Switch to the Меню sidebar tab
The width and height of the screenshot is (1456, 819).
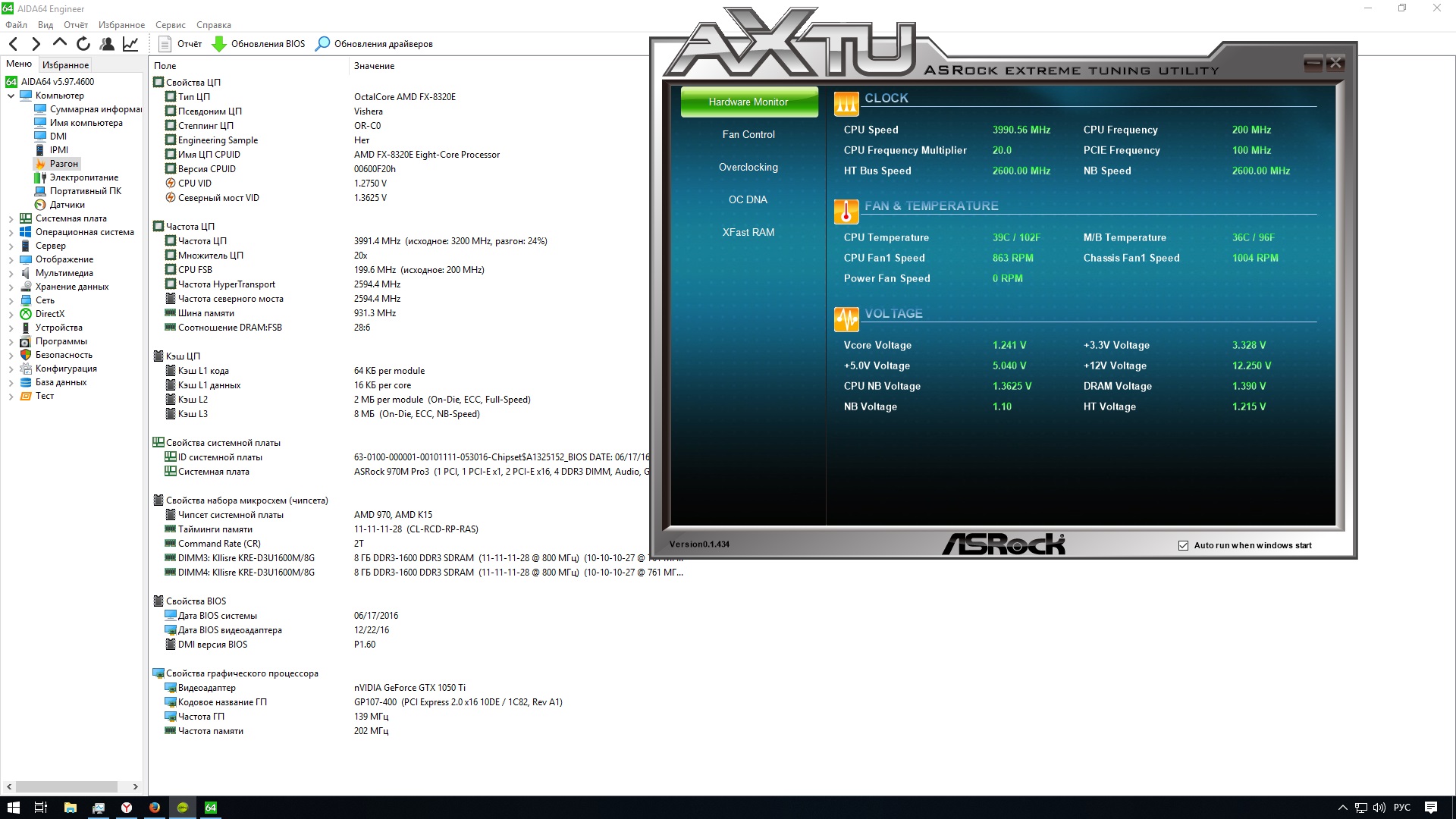click(19, 64)
